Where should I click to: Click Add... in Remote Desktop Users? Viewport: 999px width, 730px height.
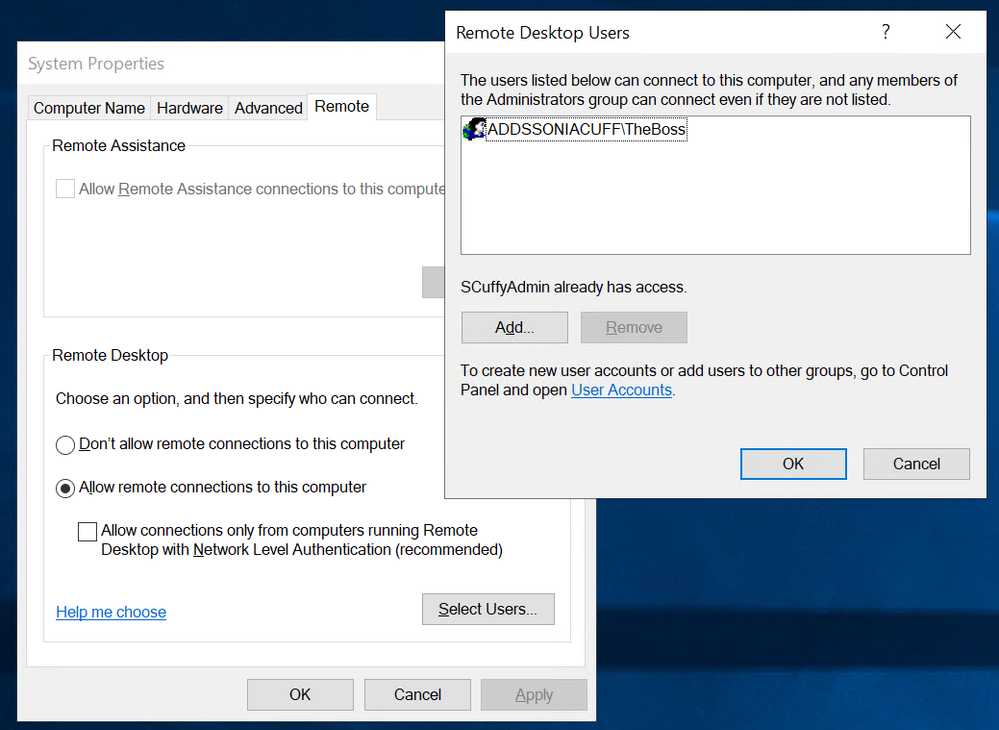(x=514, y=327)
